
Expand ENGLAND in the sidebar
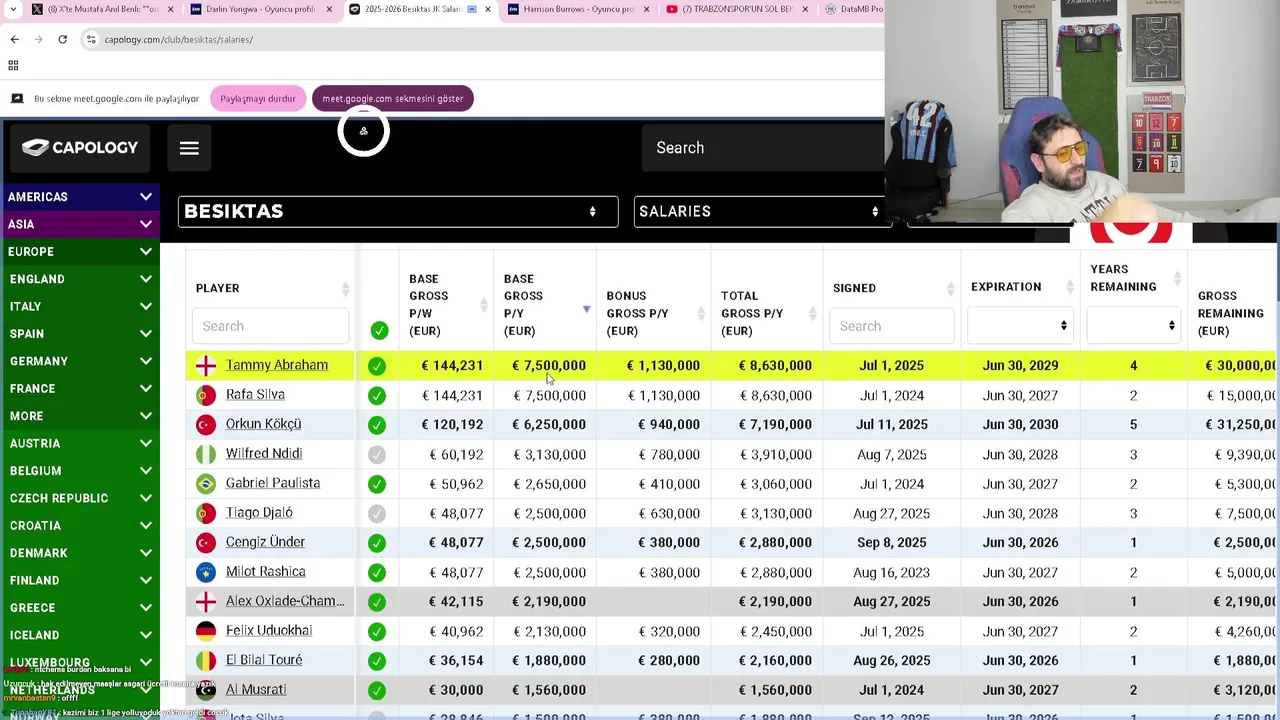coord(80,279)
